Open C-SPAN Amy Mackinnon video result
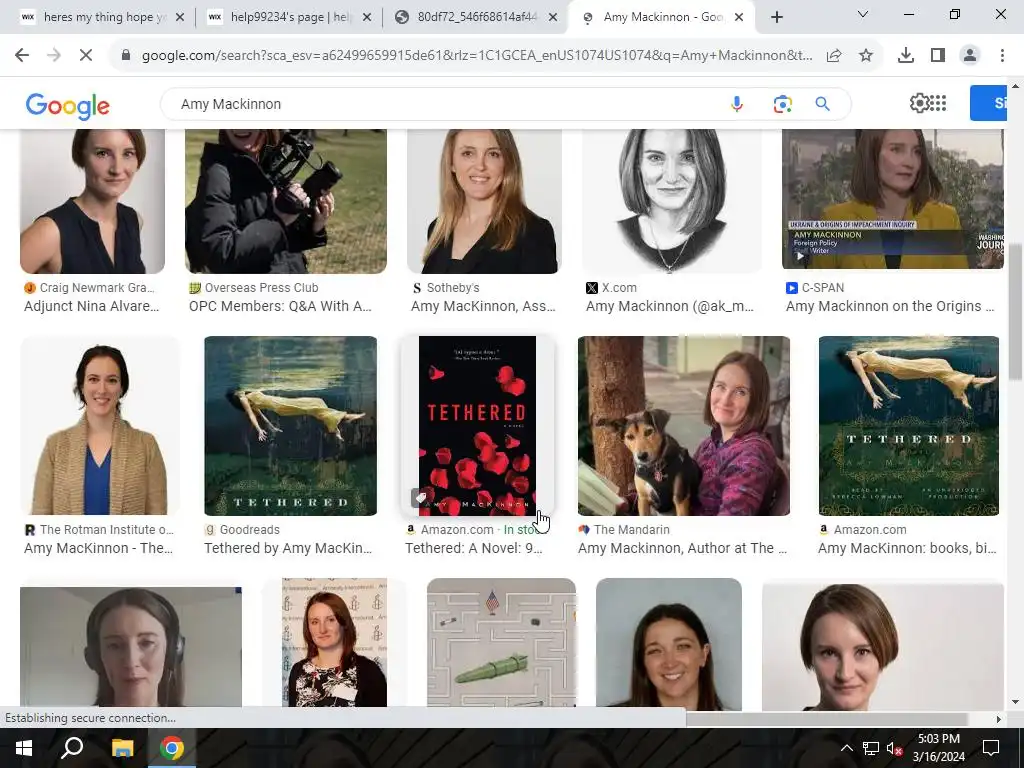Image resolution: width=1024 pixels, height=768 pixels. pyautogui.click(x=889, y=306)
